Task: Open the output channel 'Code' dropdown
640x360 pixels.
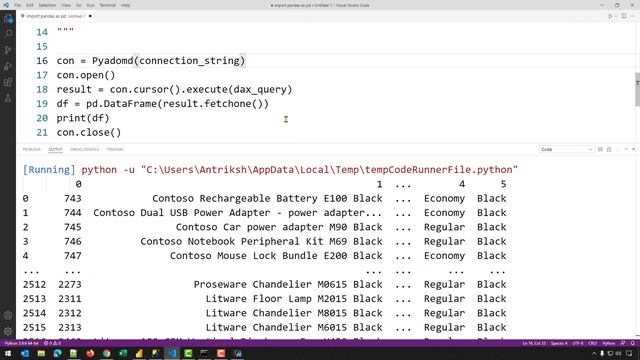Action: [x=566, y=149]
